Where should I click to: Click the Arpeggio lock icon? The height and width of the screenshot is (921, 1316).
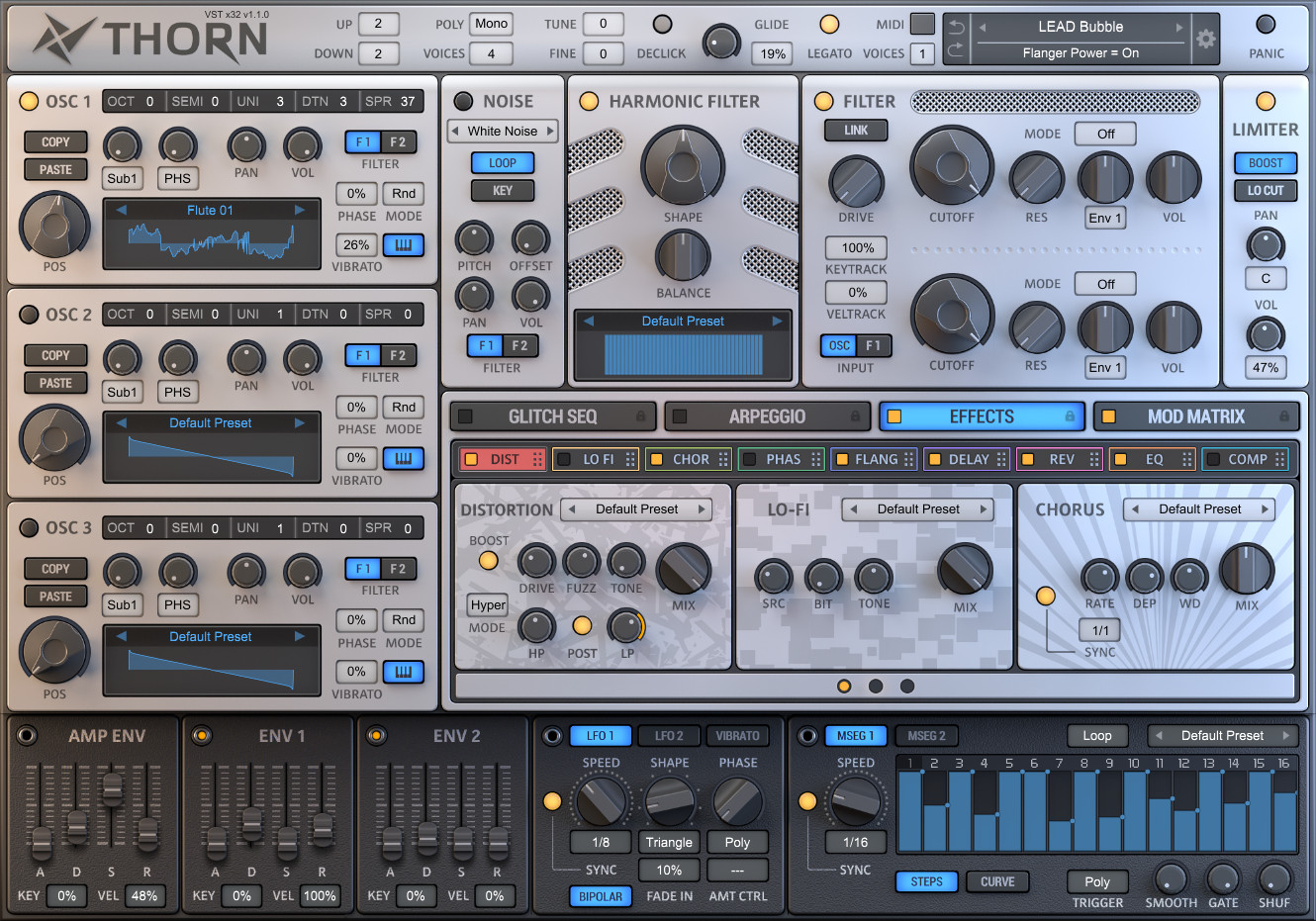pos(855,416)
